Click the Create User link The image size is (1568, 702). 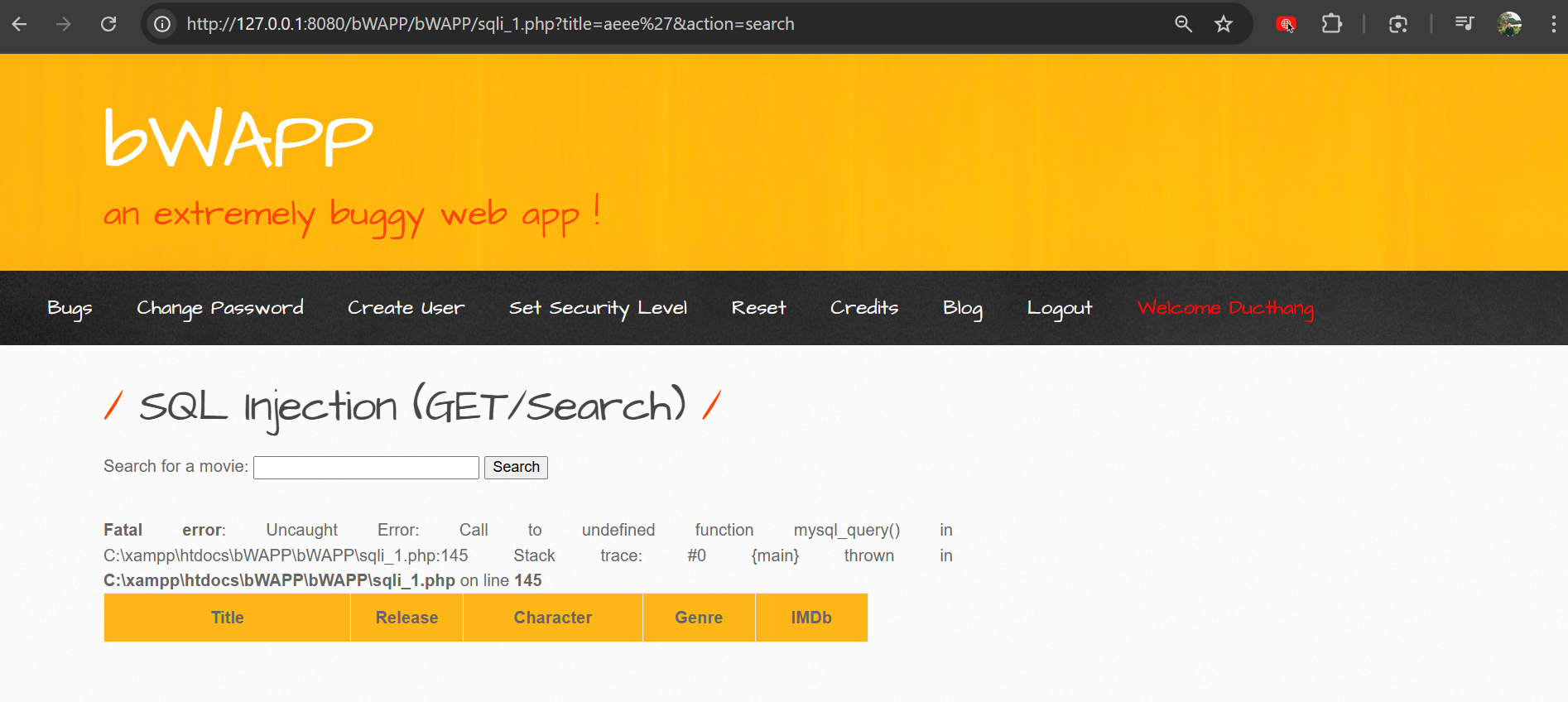(x=406, y=308)
